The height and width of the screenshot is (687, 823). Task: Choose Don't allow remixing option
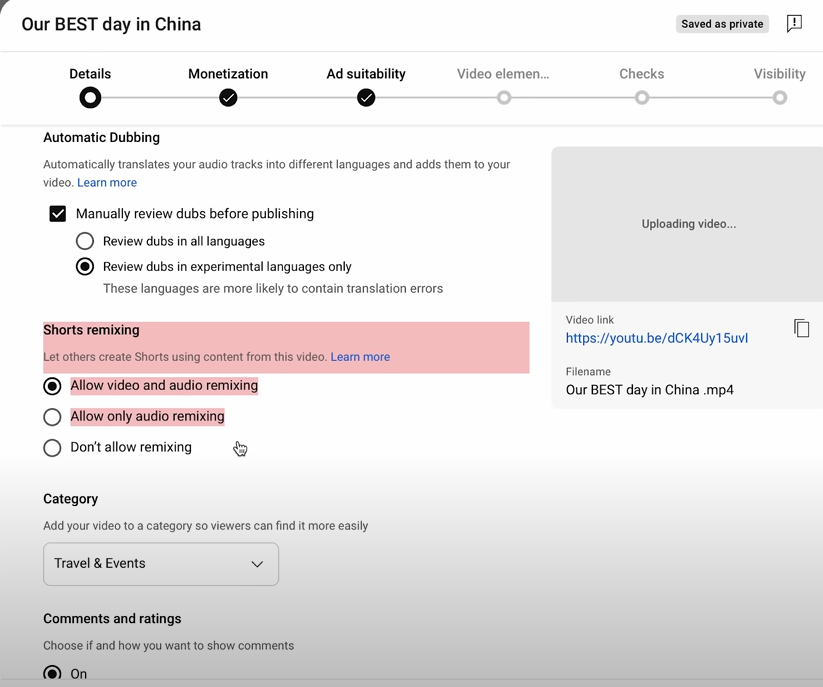(x=52, y=448)
